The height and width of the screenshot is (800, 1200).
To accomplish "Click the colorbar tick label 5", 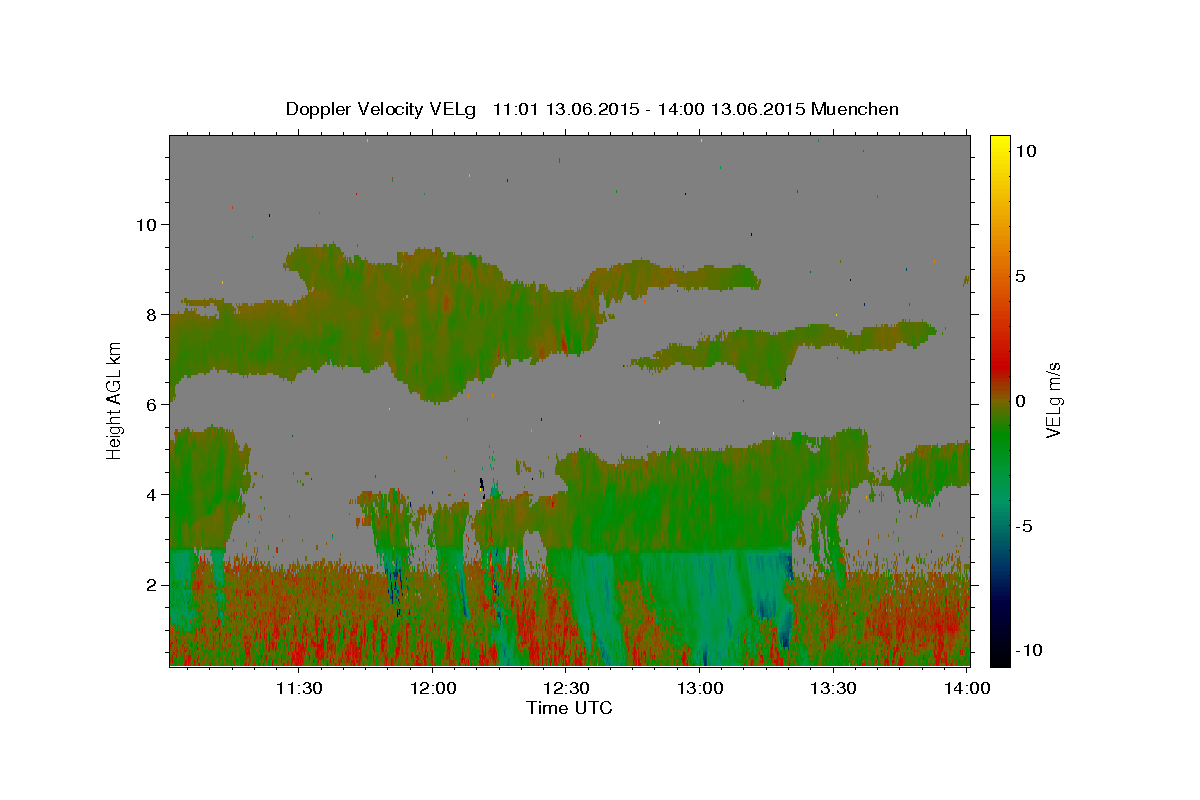I will point(1021,275).
